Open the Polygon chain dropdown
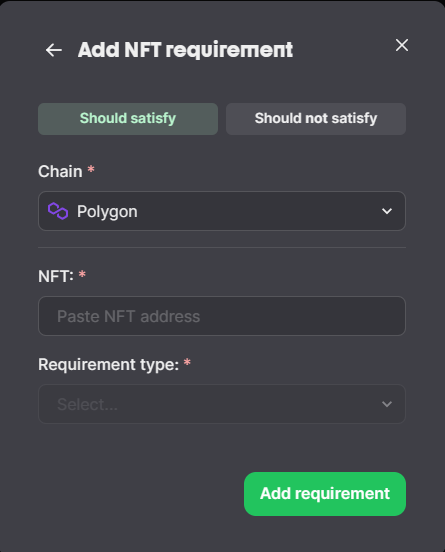445x552 pixels. (222, 211)
